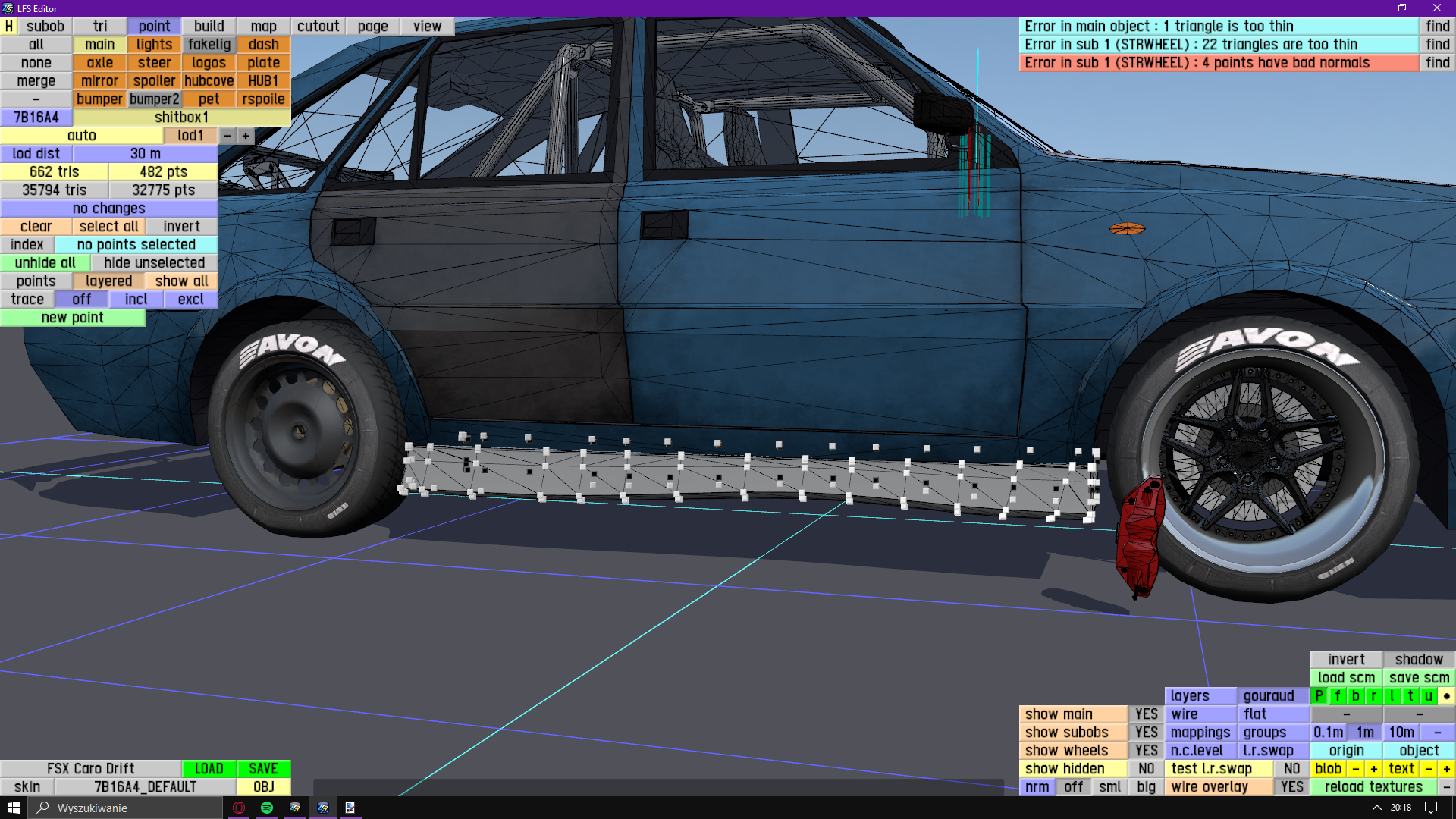1456x819 pixels.
Task: Toggle show wheels YES button
Action: 1146,751
